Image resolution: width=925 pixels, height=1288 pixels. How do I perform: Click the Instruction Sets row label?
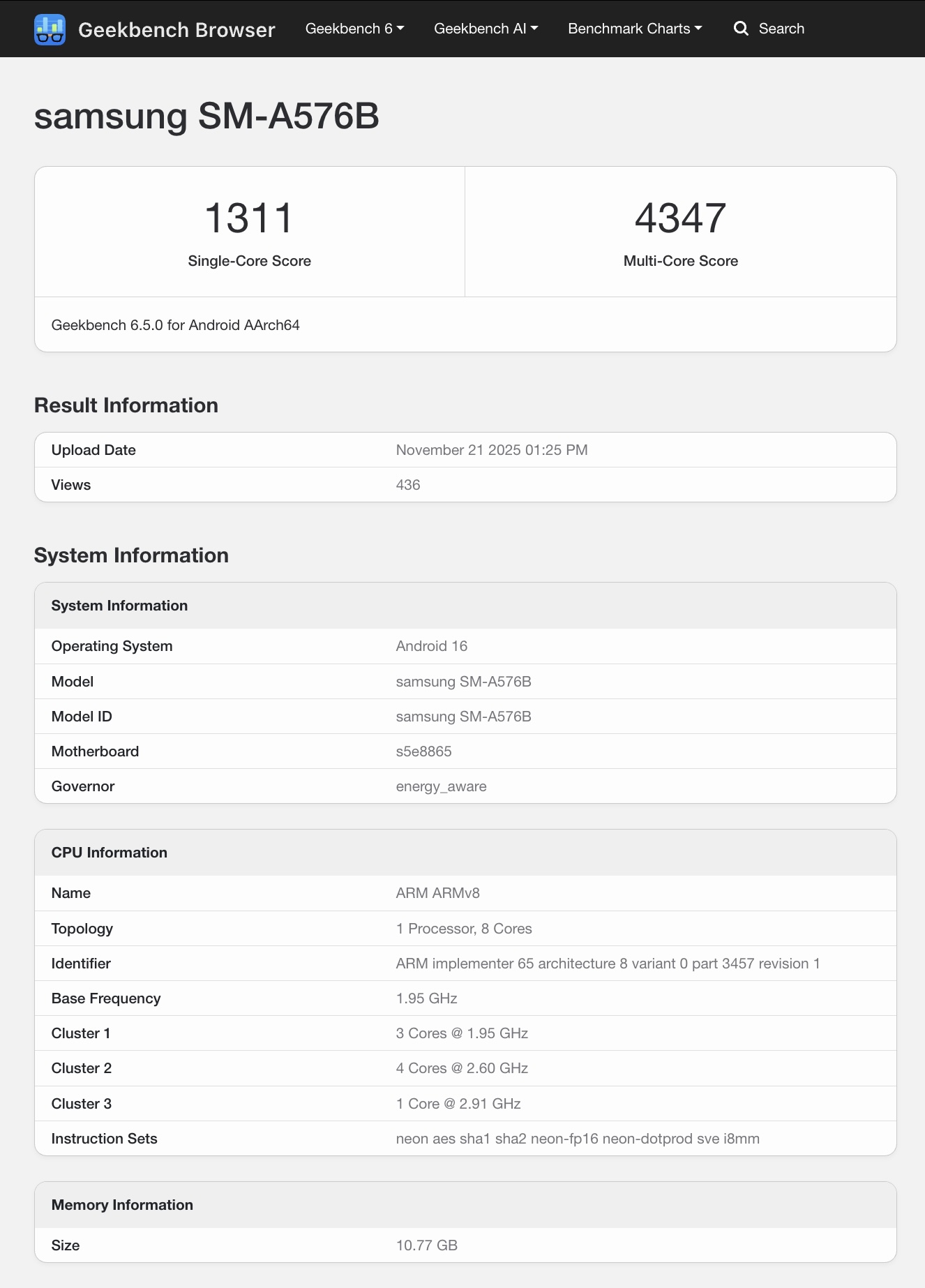(105, 1139)
